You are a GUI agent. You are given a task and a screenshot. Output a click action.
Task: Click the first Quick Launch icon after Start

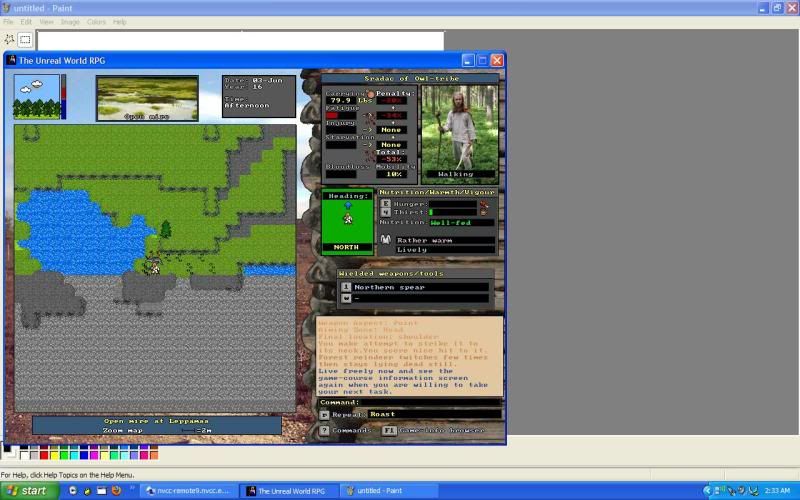[x=72, y=490]
